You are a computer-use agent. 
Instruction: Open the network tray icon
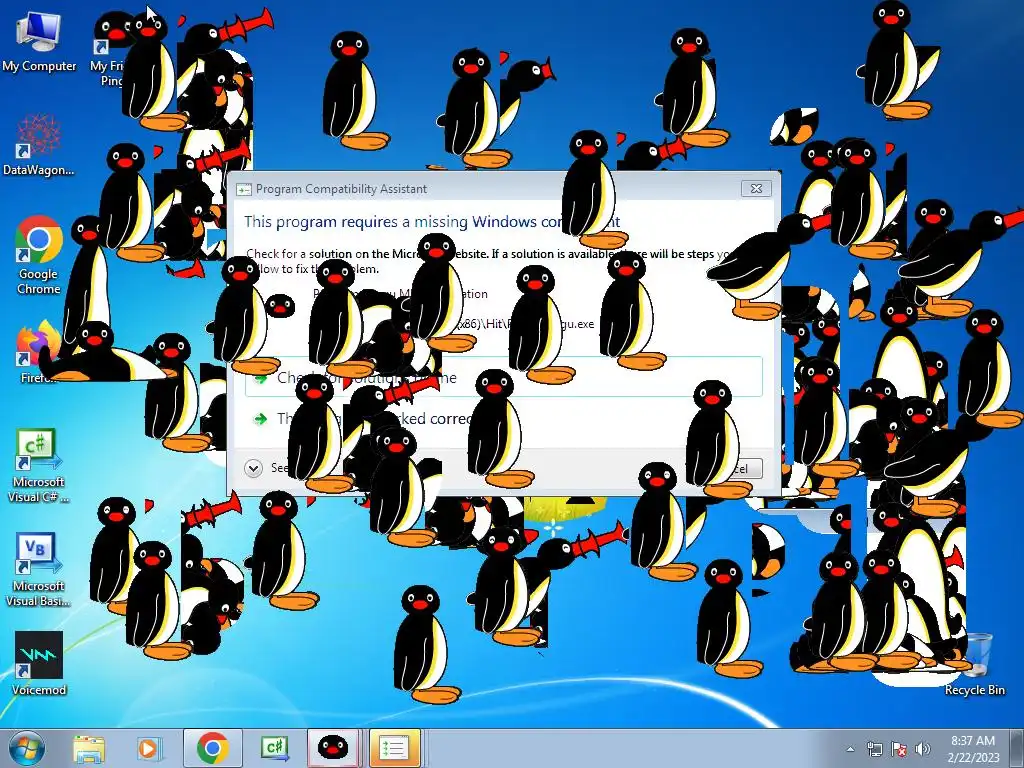[874, 749]
